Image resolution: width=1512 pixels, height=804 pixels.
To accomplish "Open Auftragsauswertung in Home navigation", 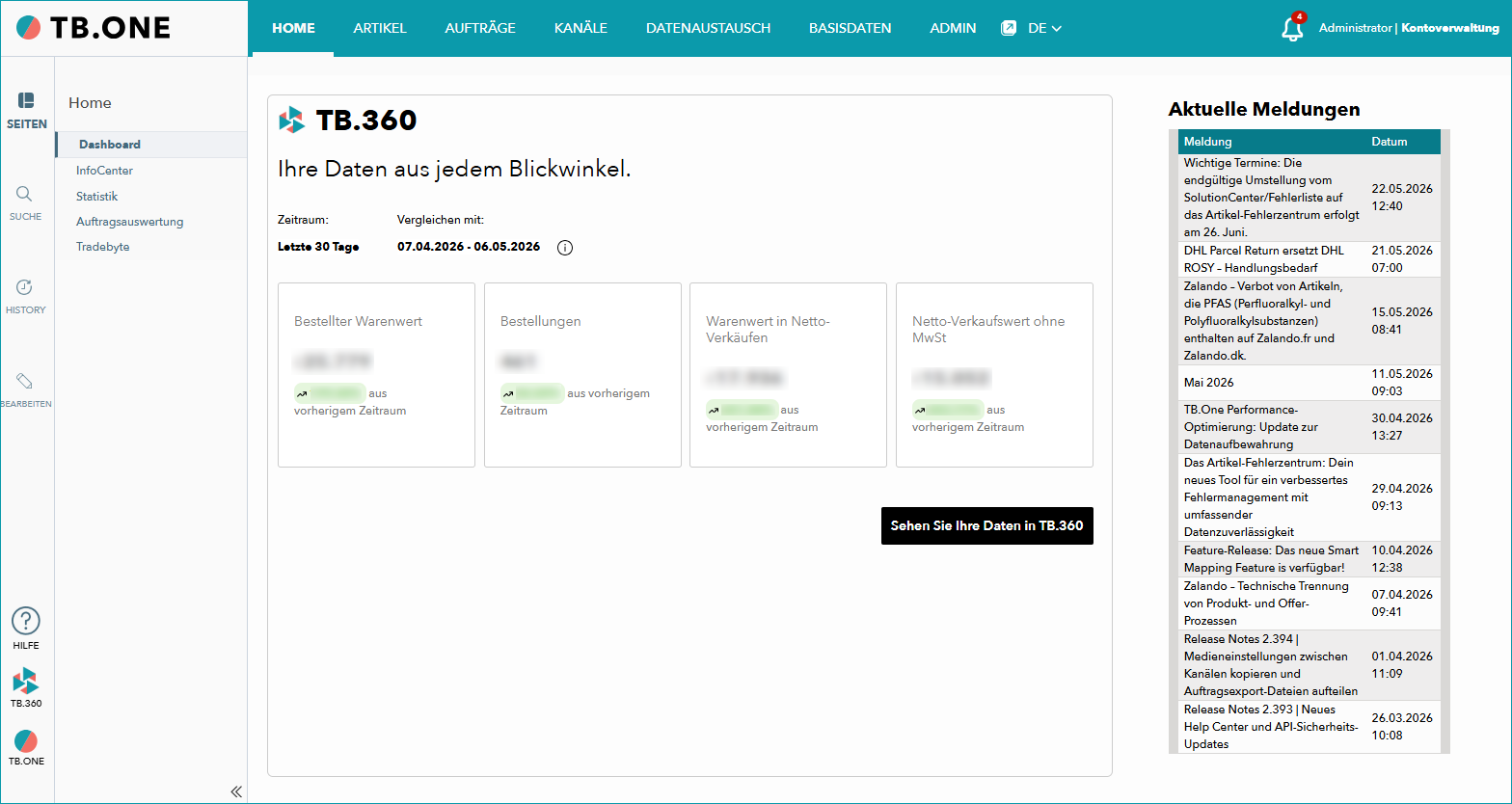I will click(129, 222).
